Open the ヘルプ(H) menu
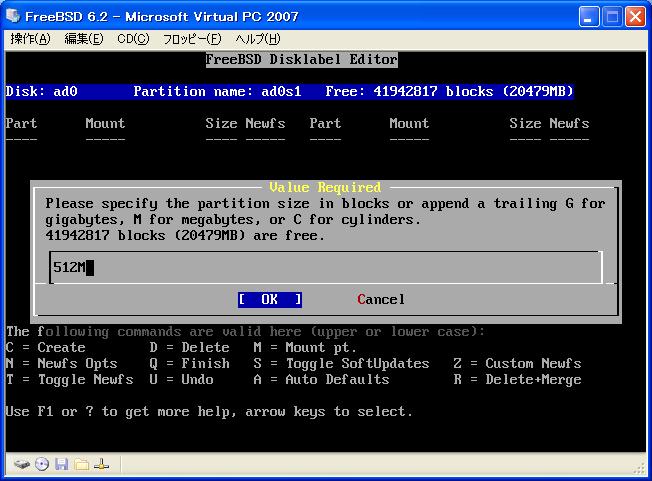 click(x=258, y=39)
